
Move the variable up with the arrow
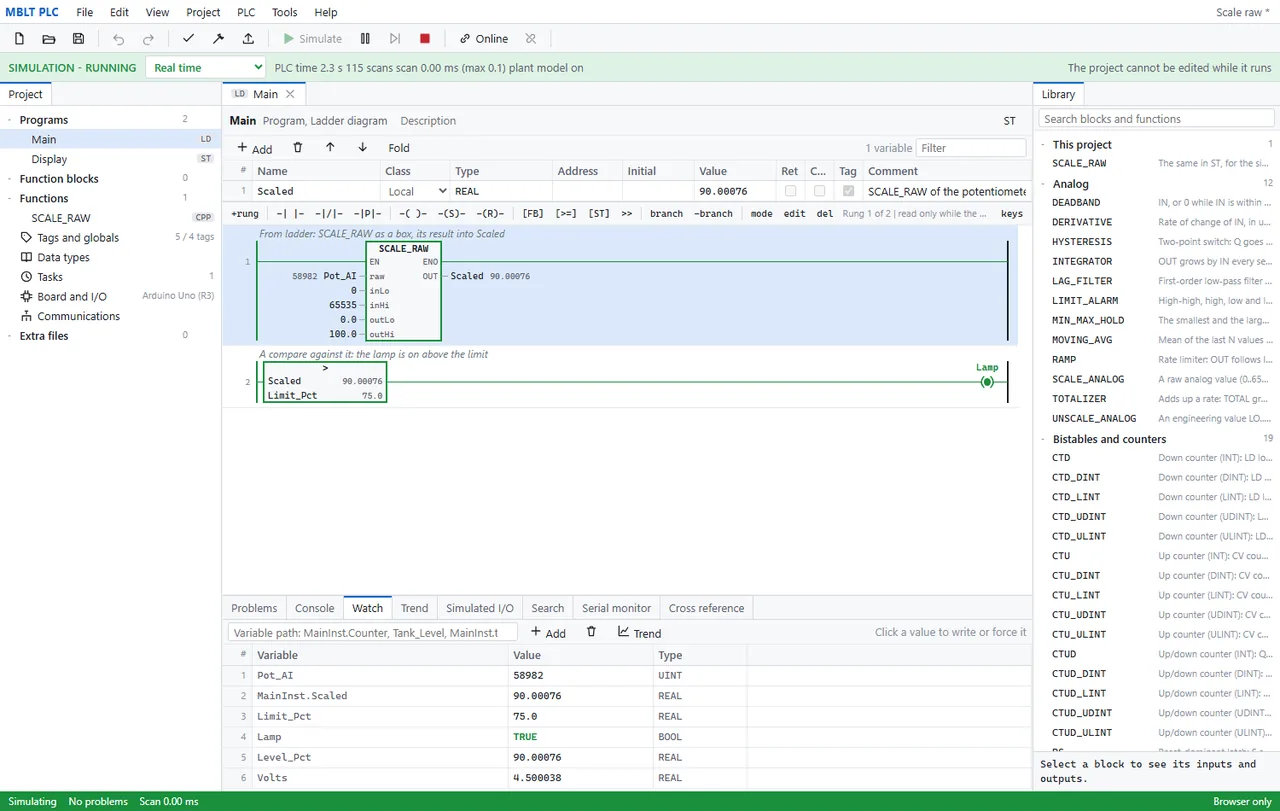pos(330,148)
